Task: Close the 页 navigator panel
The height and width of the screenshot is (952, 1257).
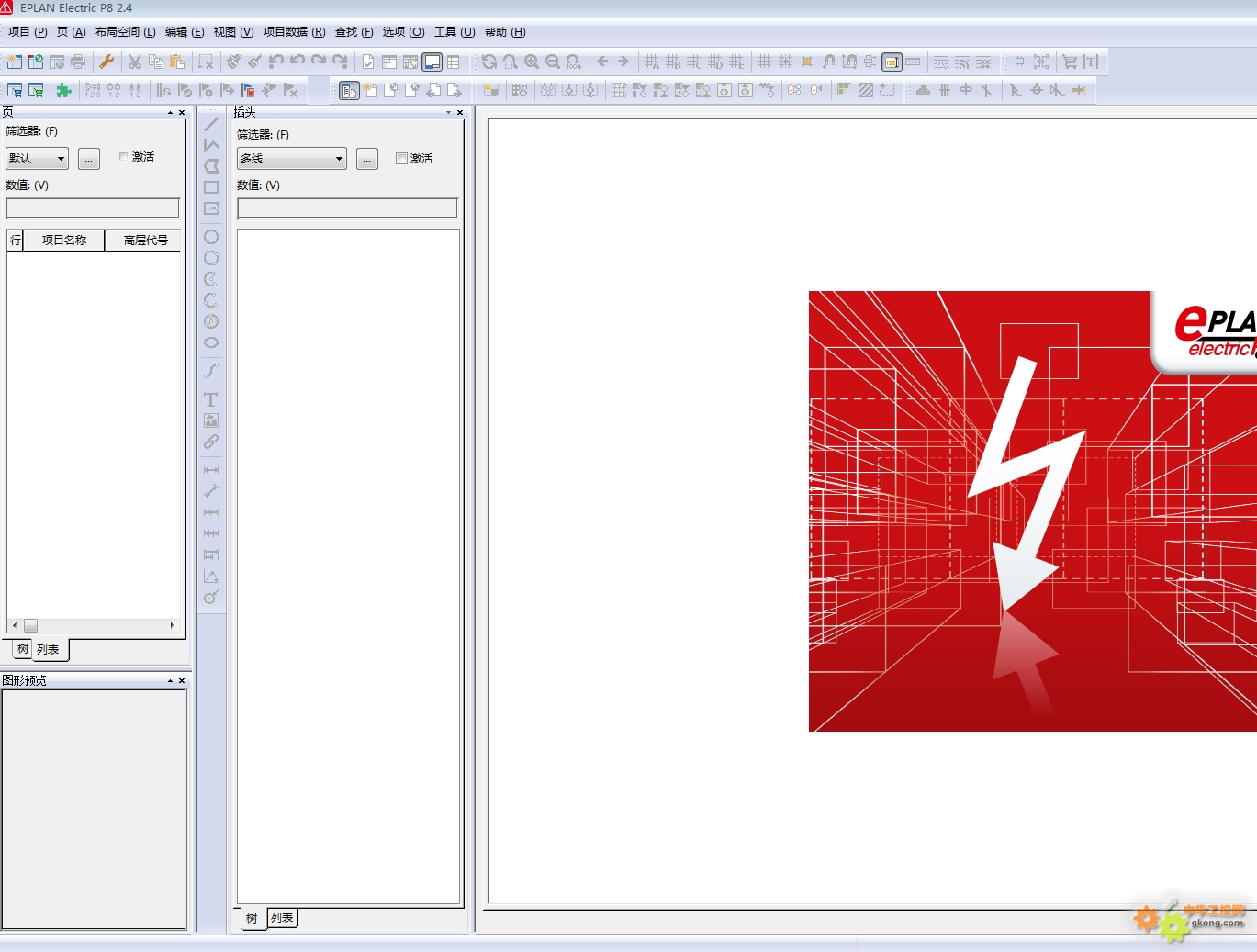Action: 182,113
